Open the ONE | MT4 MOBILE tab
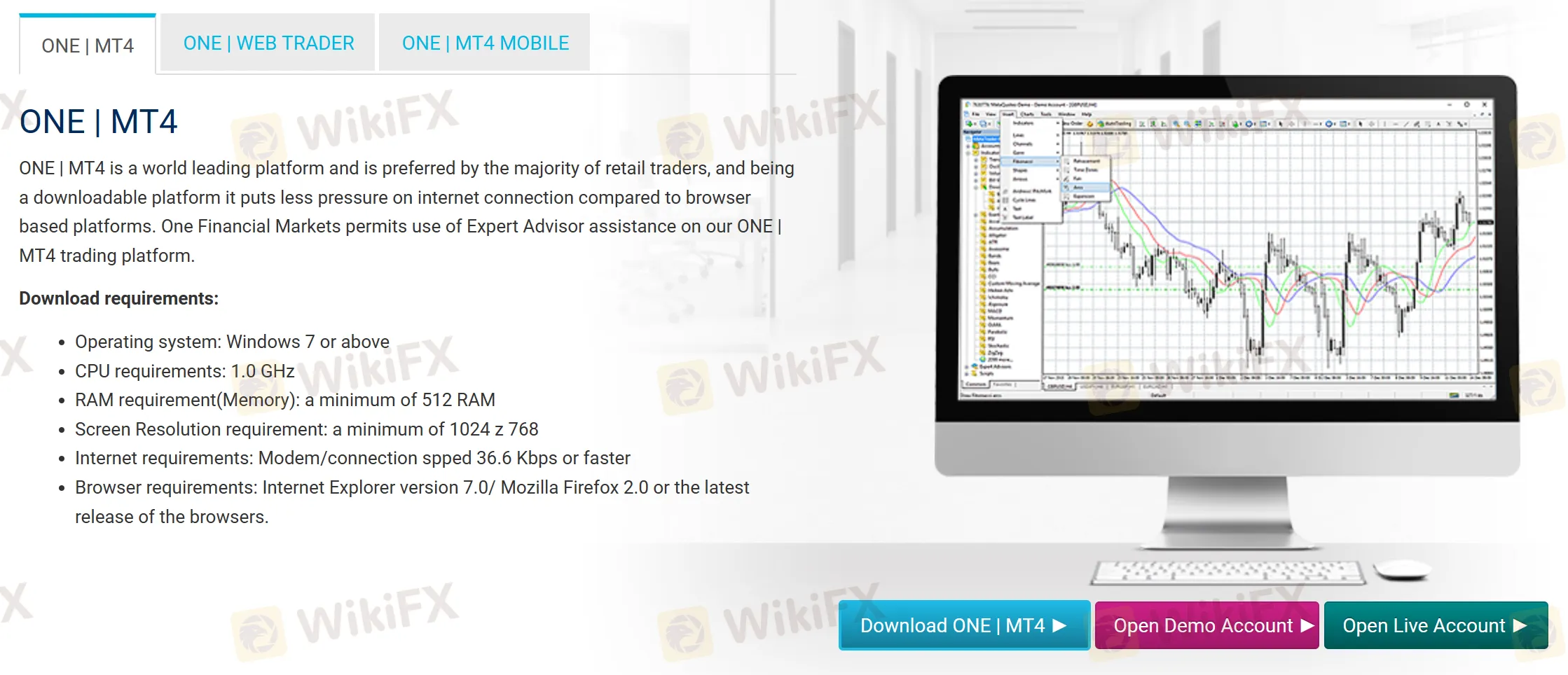Screen dimensions: 1568x675 click(485, 43)
